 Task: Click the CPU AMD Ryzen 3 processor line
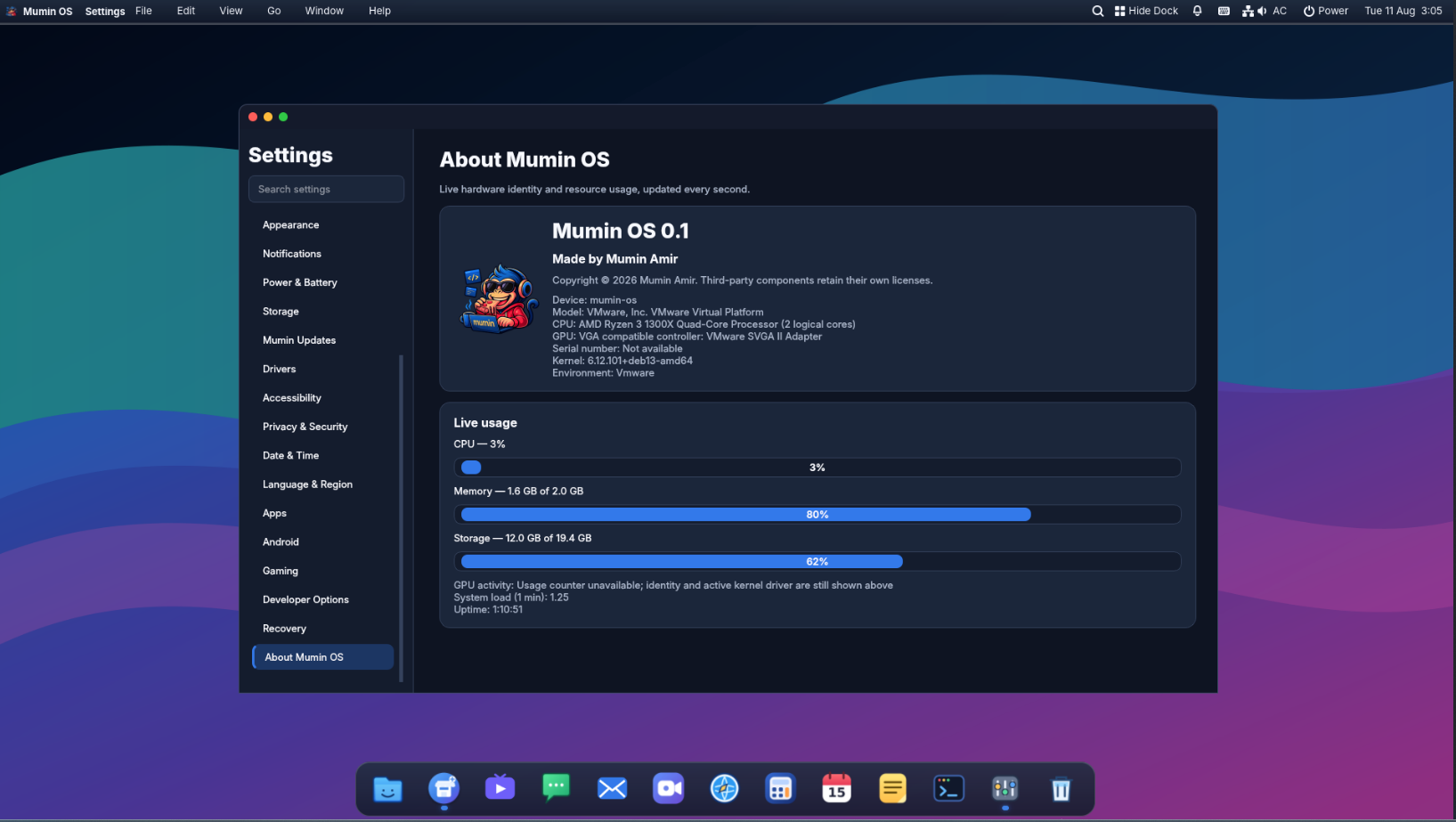point(704,324)
